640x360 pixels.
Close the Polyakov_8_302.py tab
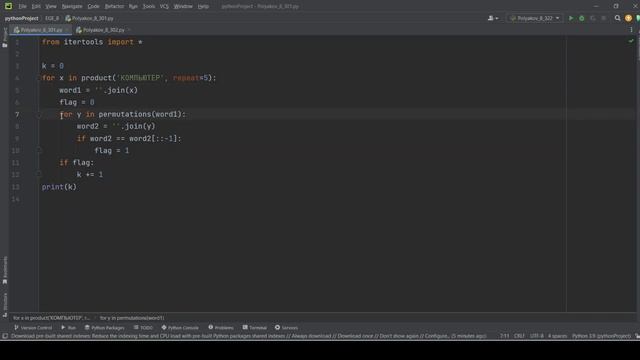(129, 30)
